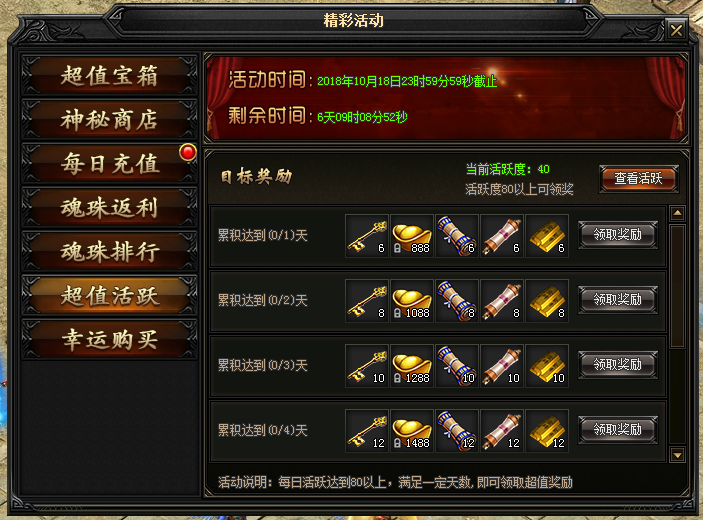Select the 魂珠返利 tab
Viewport: 703px width, 520px height.
click(109, 207)
